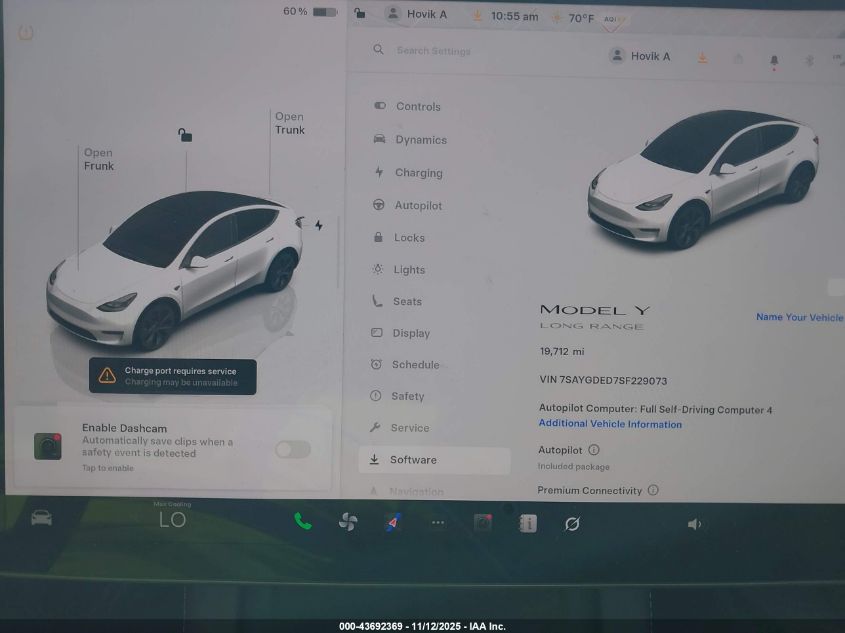This screenshot has height=633, width=845.
Task: Open the Dashcam viewer icon
Action: 482,522
